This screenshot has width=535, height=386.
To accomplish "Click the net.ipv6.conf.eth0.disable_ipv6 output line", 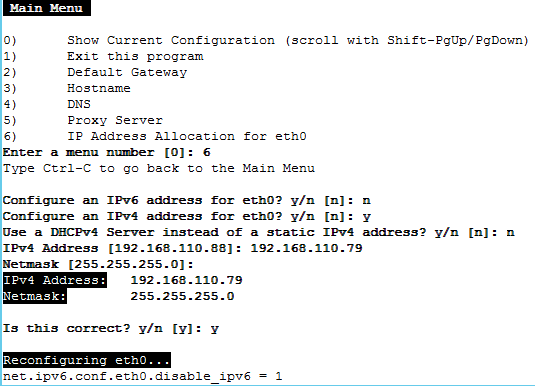I will (143, 376).
